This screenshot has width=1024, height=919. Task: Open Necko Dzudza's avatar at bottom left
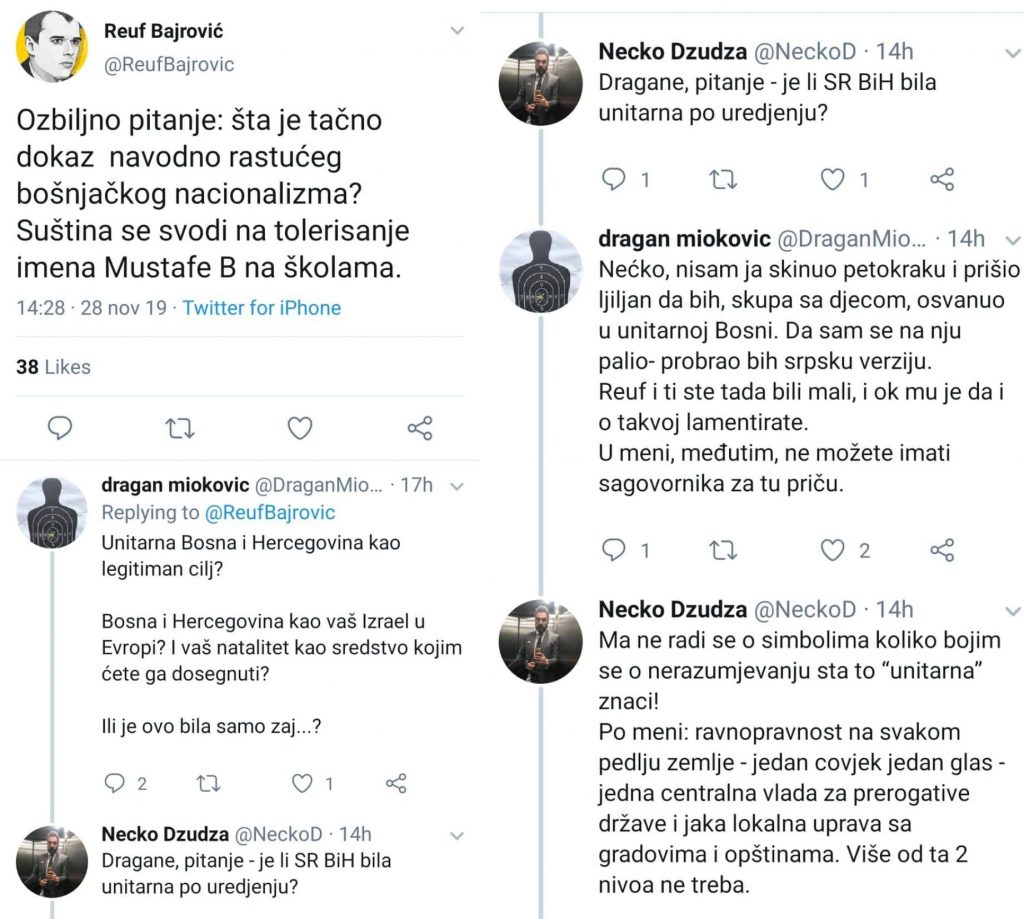tap(52, 862)
